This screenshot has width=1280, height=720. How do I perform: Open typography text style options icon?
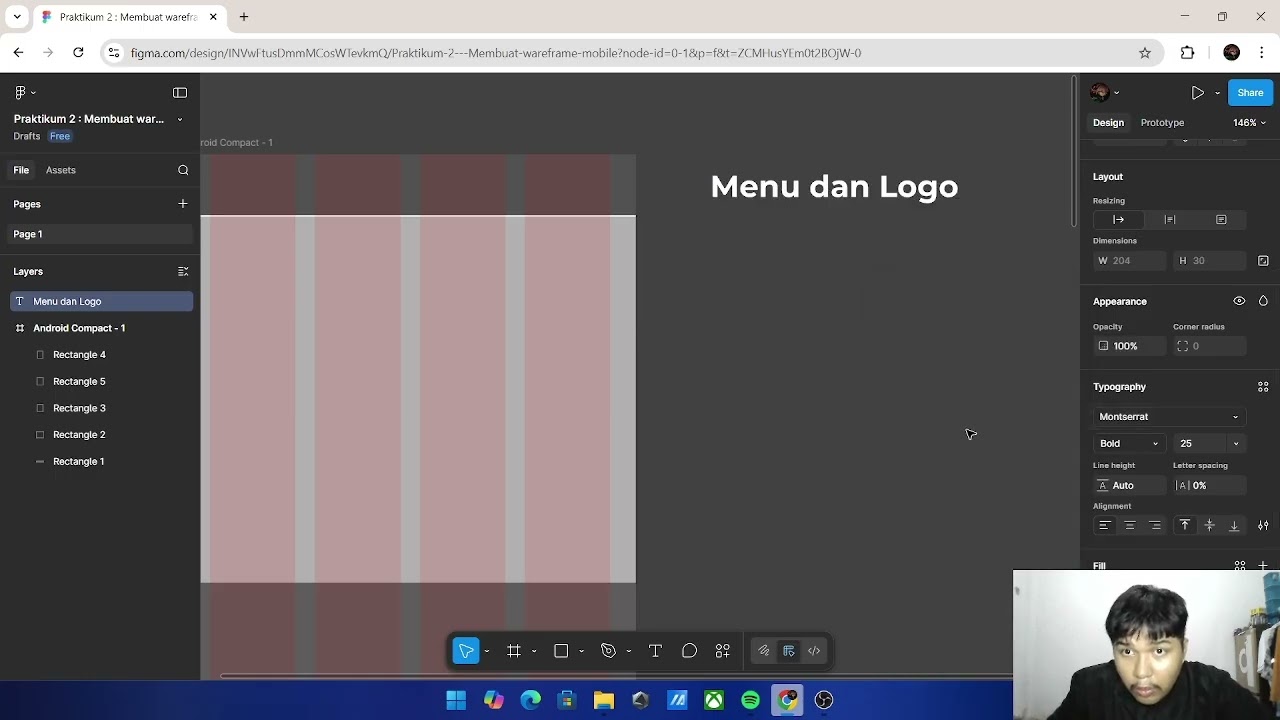[1263, 387]
